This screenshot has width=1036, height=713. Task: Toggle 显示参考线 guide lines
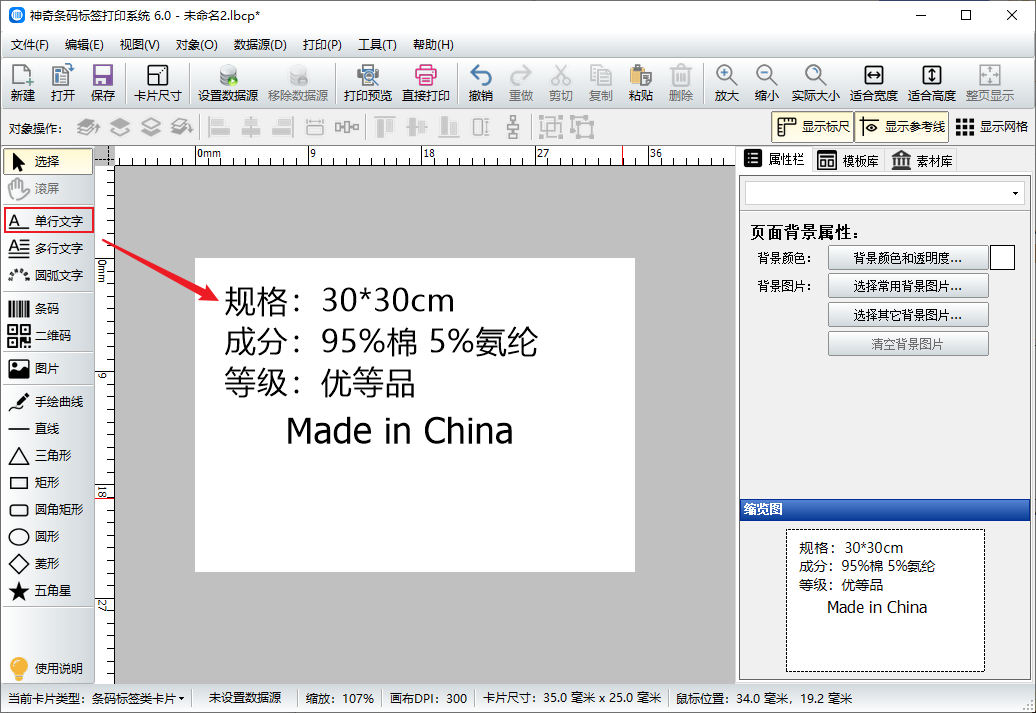[902, 127]
